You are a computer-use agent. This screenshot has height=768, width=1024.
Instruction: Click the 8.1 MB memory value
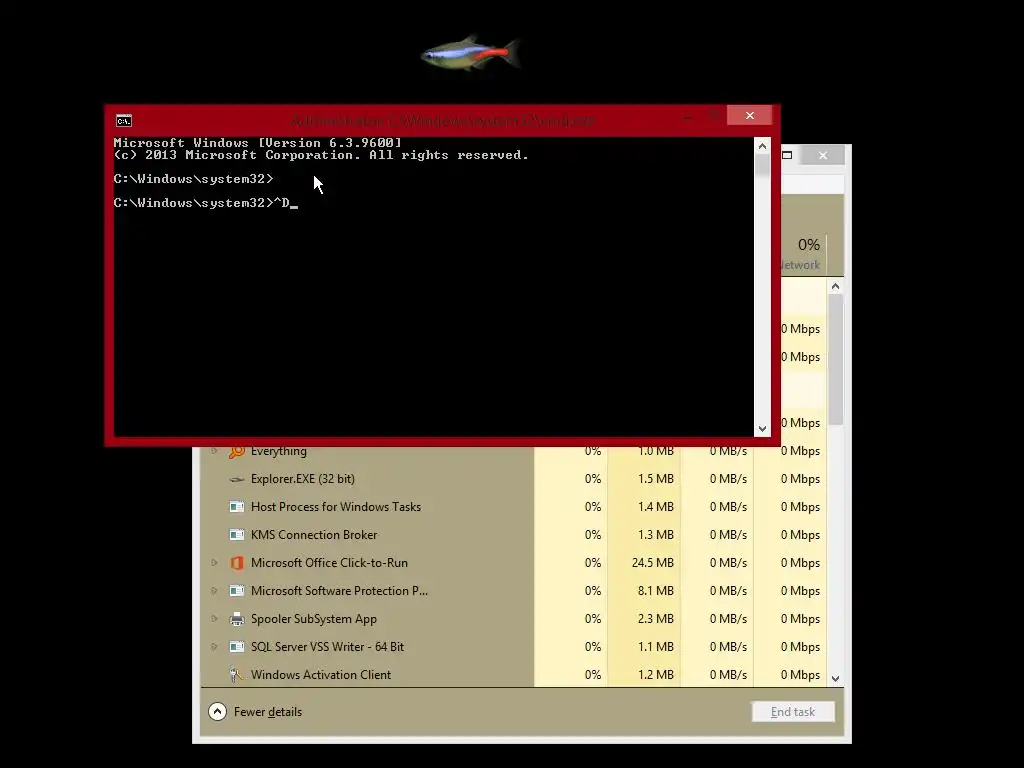[x=656, y=591]
